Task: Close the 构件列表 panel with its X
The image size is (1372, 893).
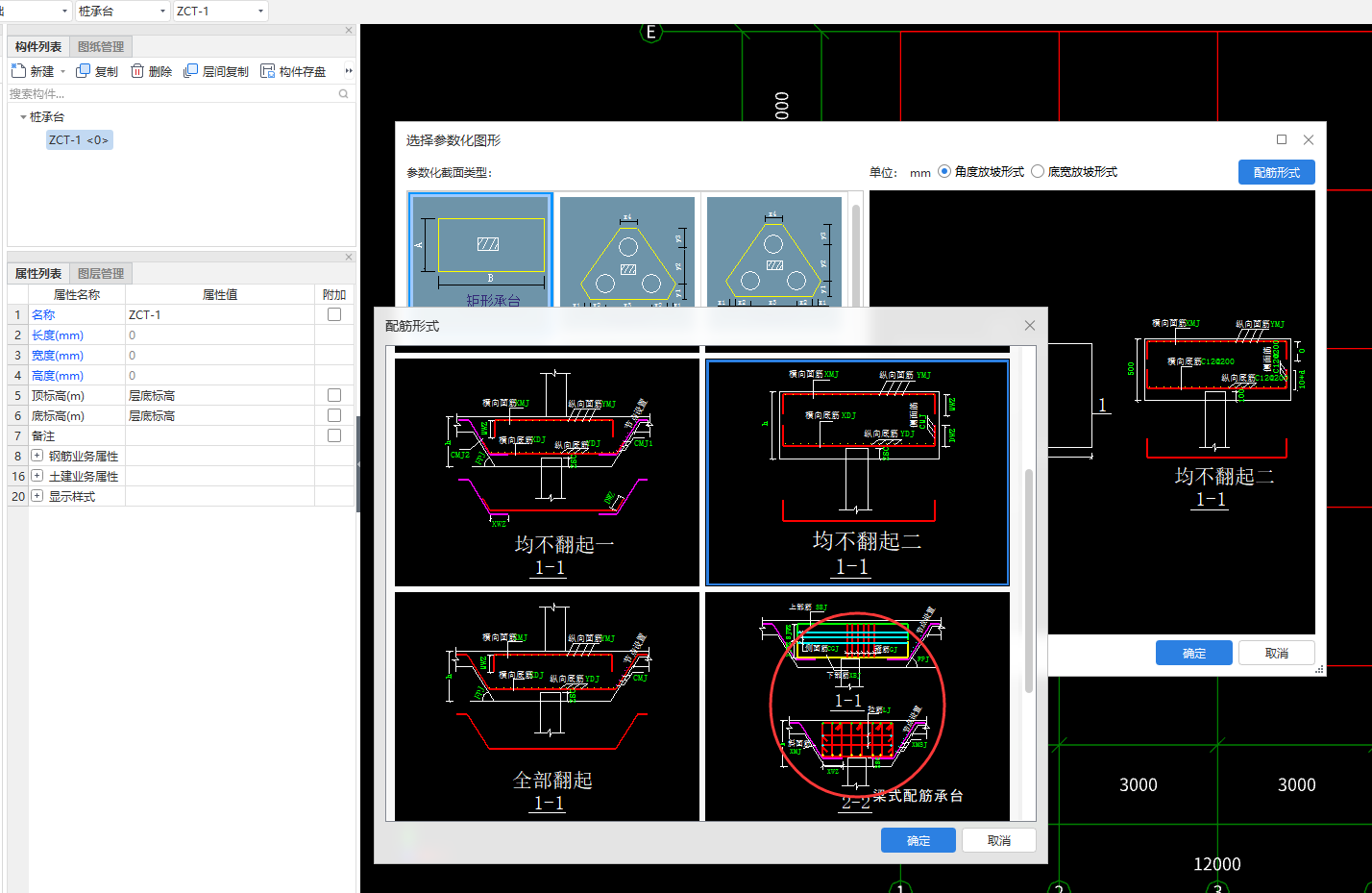Action: click(x=349, y=31)
